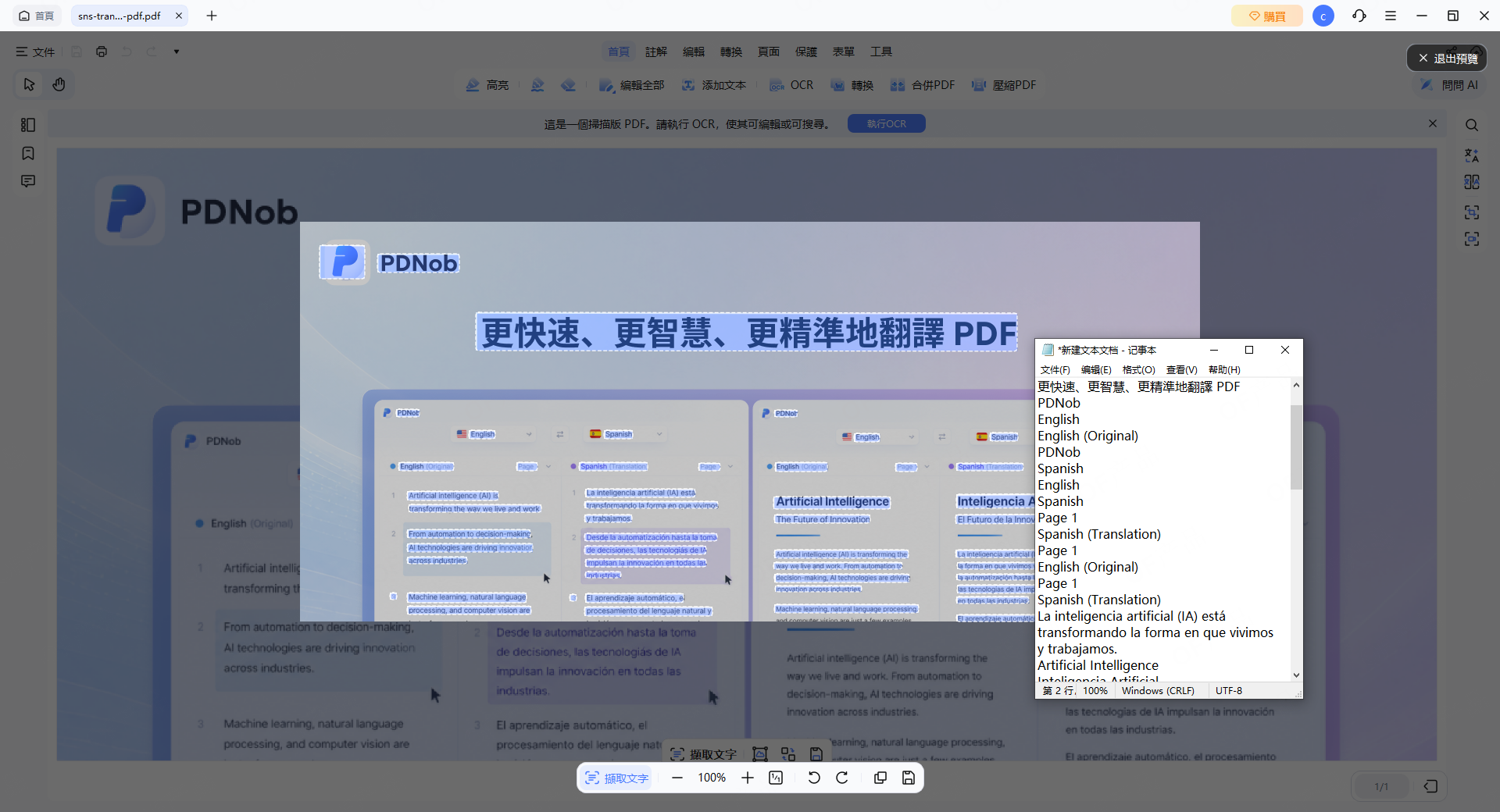Switch to the 頁面 ribbon tab
This screenshot has width=1500, height=812.
(769, 52)
